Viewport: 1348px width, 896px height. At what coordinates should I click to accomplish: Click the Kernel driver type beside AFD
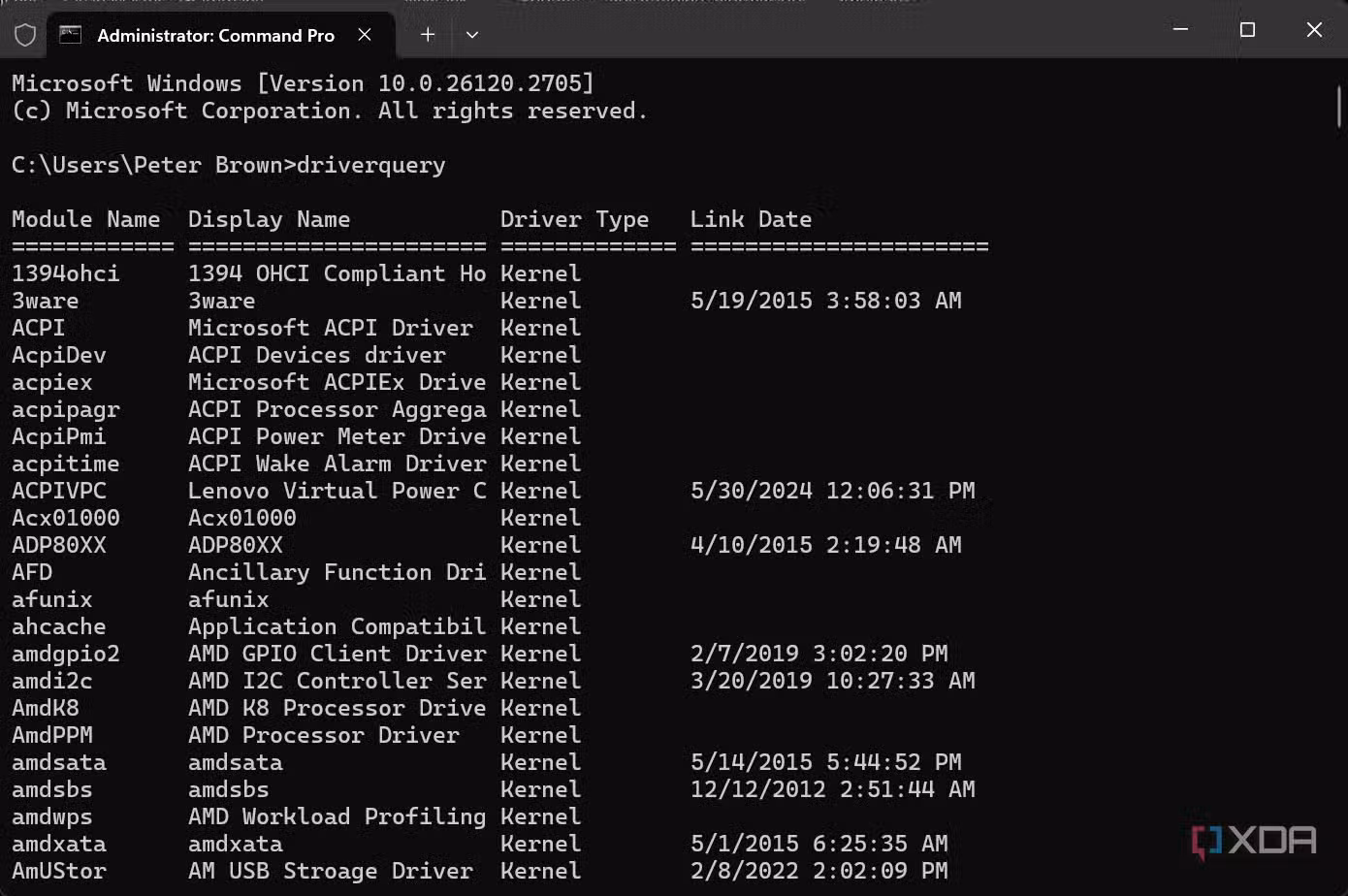540,572
